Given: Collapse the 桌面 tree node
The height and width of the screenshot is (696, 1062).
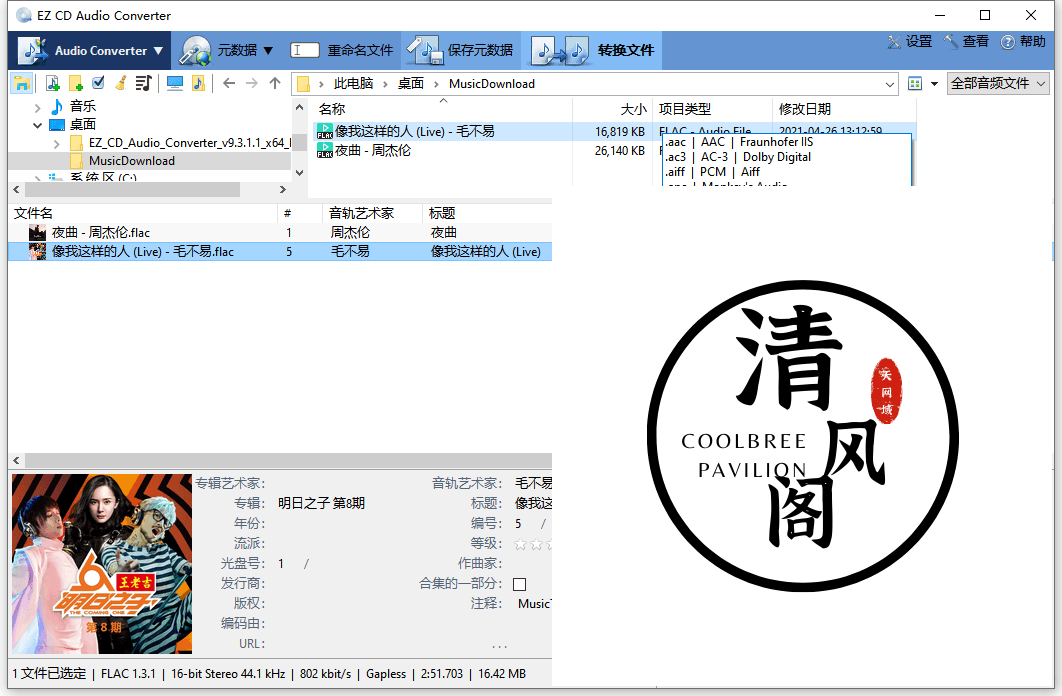Looking at the screenshot, I should pos(38,125).
